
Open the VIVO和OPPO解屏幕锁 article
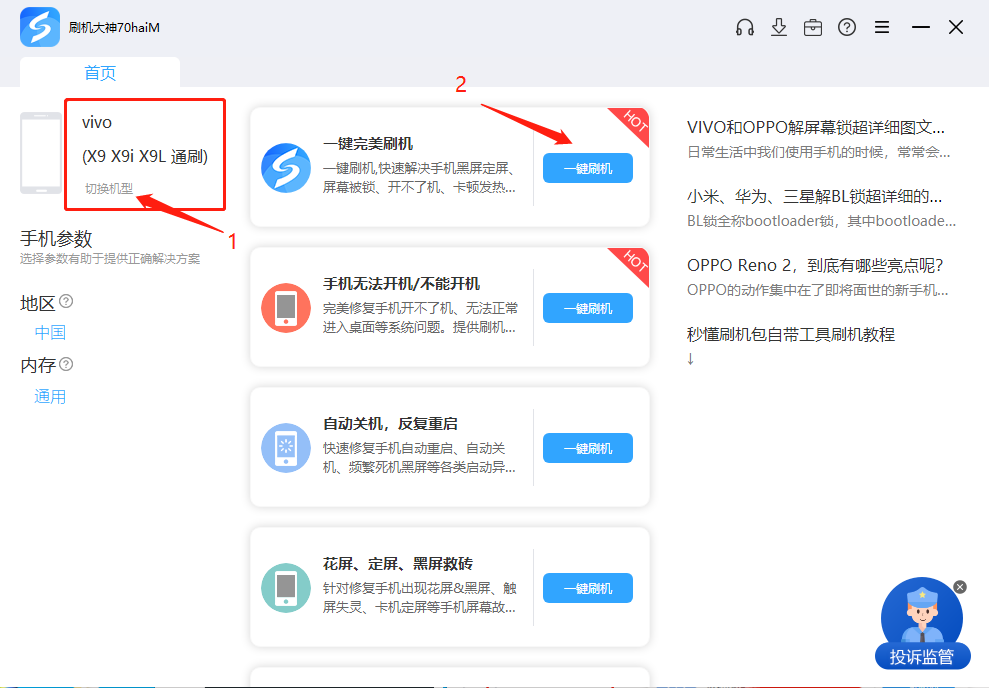[x=815, y=127]
